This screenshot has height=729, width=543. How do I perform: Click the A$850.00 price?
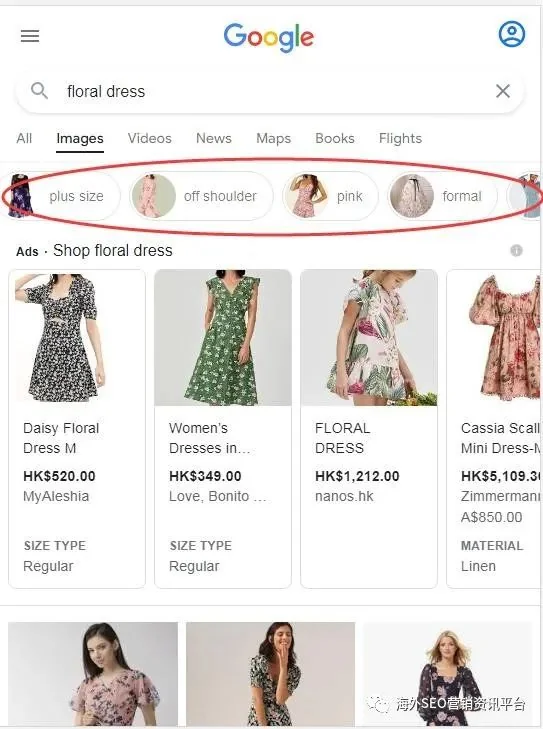pyautogui.click(x=491, y=517)
